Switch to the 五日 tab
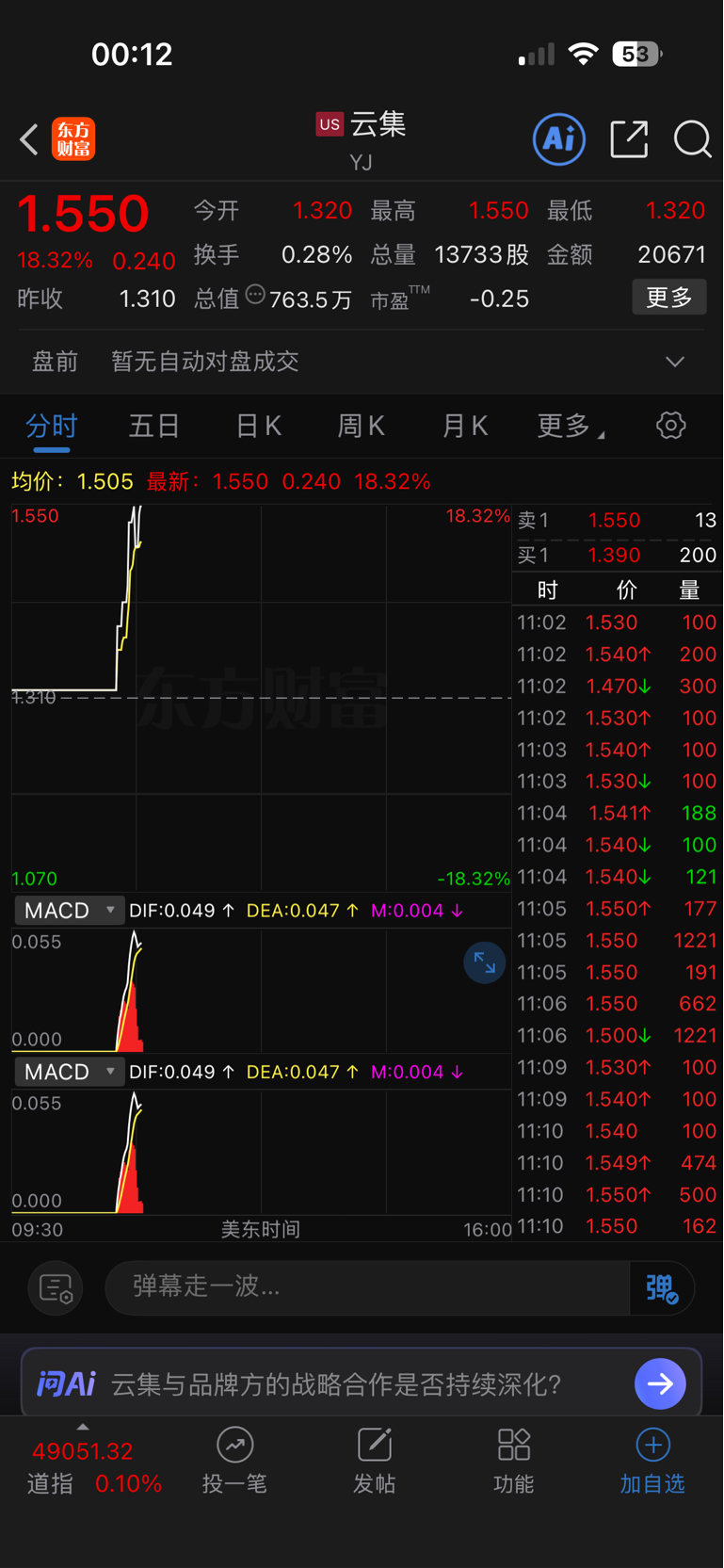Viewport: 724px width, 1568px height. pos(154,426)
